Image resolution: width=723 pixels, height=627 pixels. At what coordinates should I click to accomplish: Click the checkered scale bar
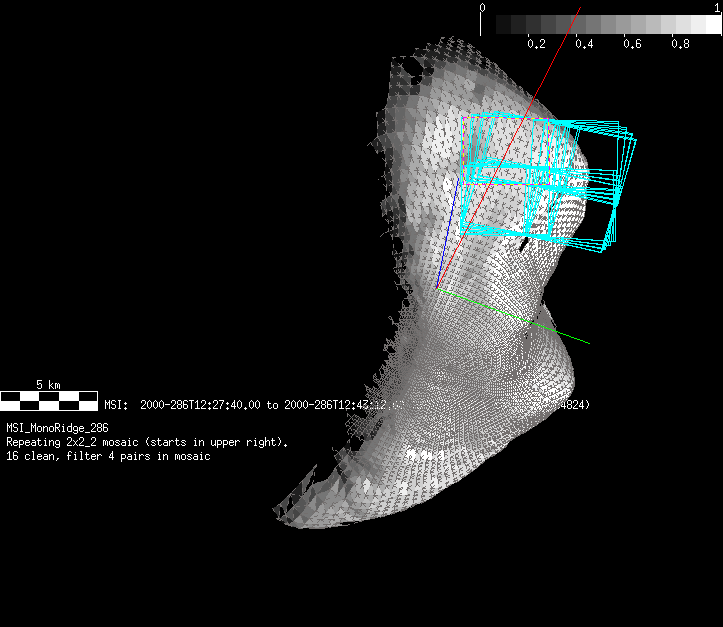pos(48,401)
